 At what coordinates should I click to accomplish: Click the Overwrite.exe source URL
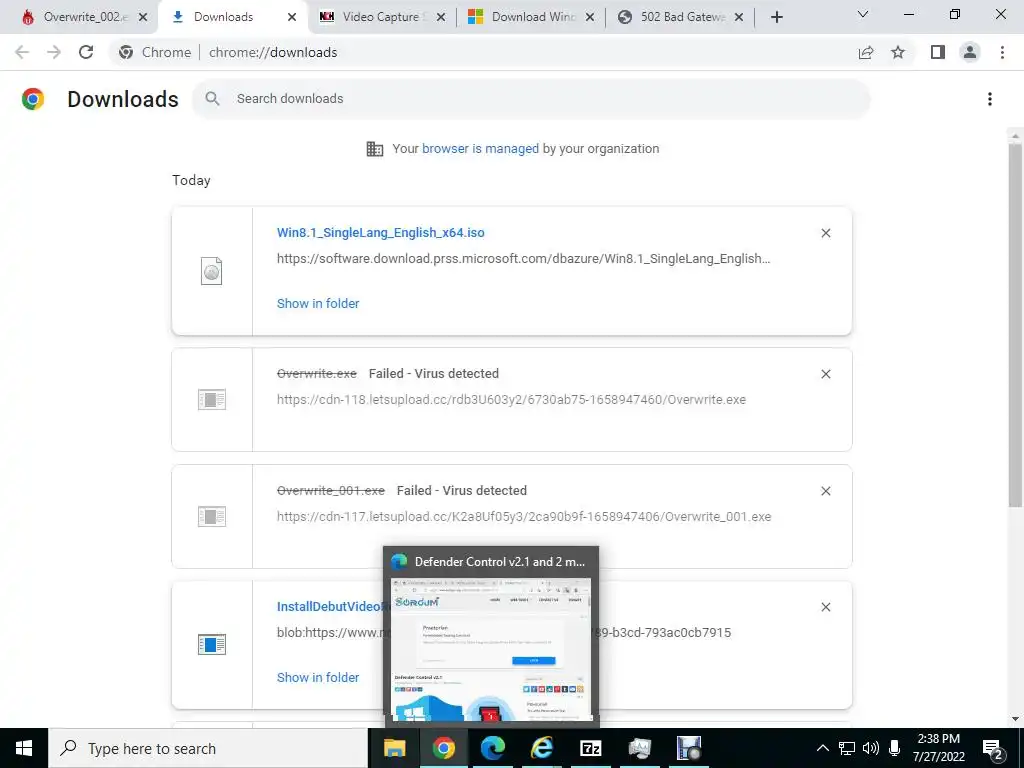coord(511,400)
